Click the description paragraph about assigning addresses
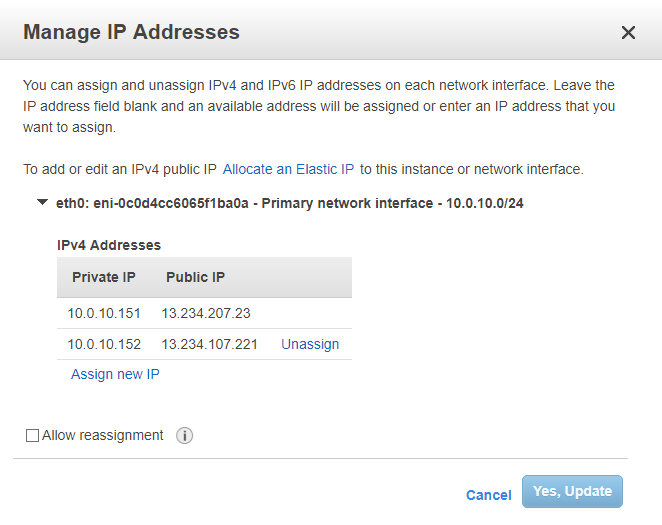Screen dimensions: 662x525 320,107
